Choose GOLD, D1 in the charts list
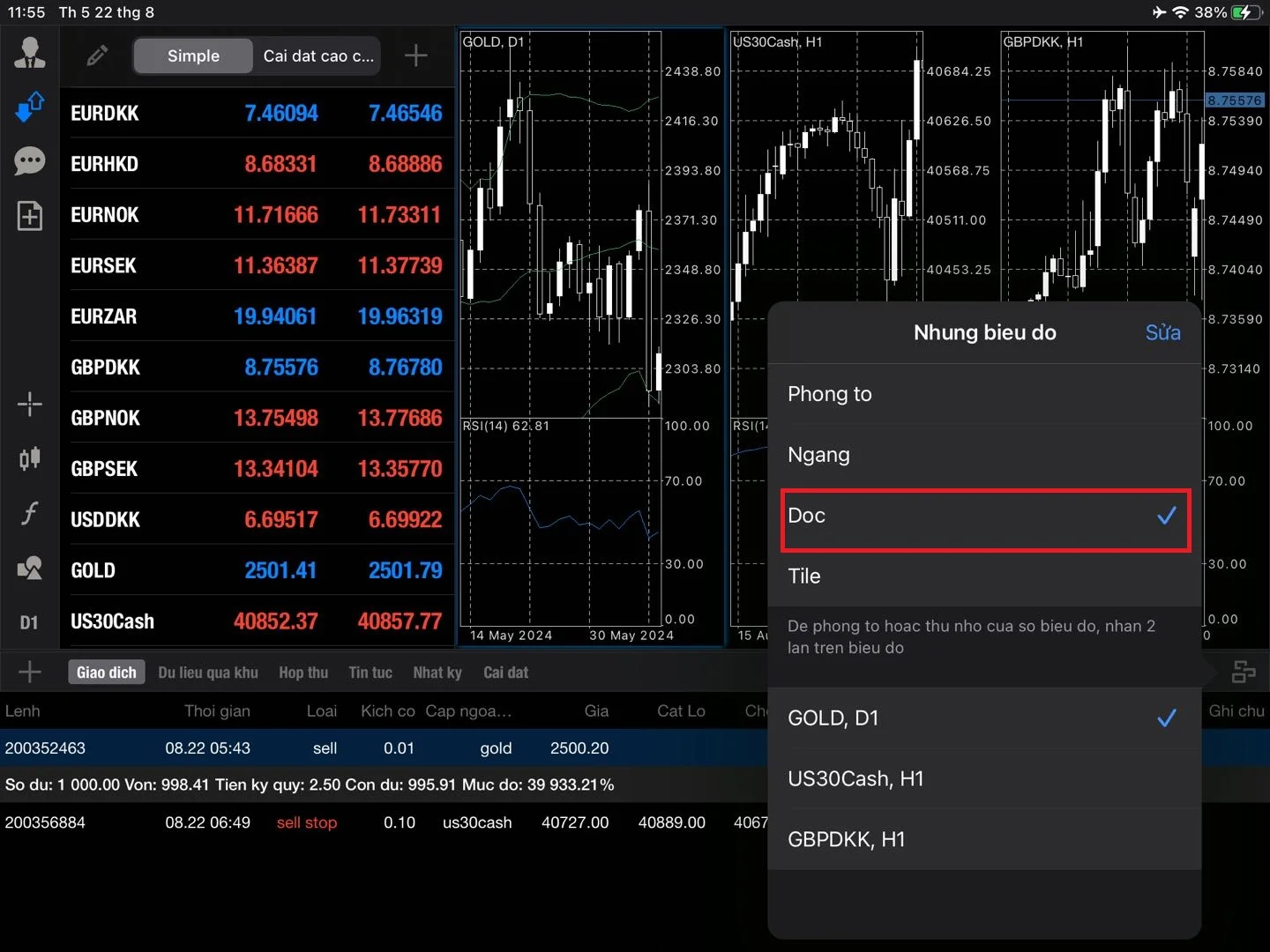 click(x=985, y=718)
